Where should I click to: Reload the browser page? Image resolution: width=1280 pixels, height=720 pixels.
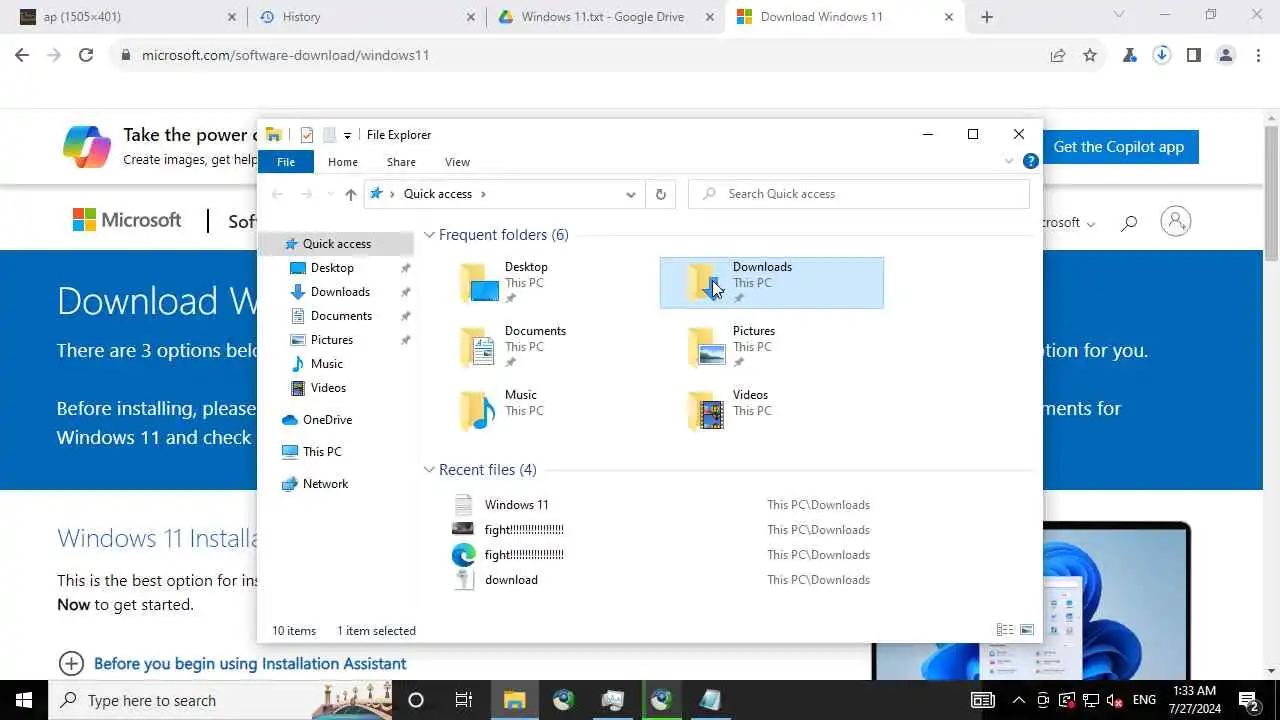[x=86, y=55]
